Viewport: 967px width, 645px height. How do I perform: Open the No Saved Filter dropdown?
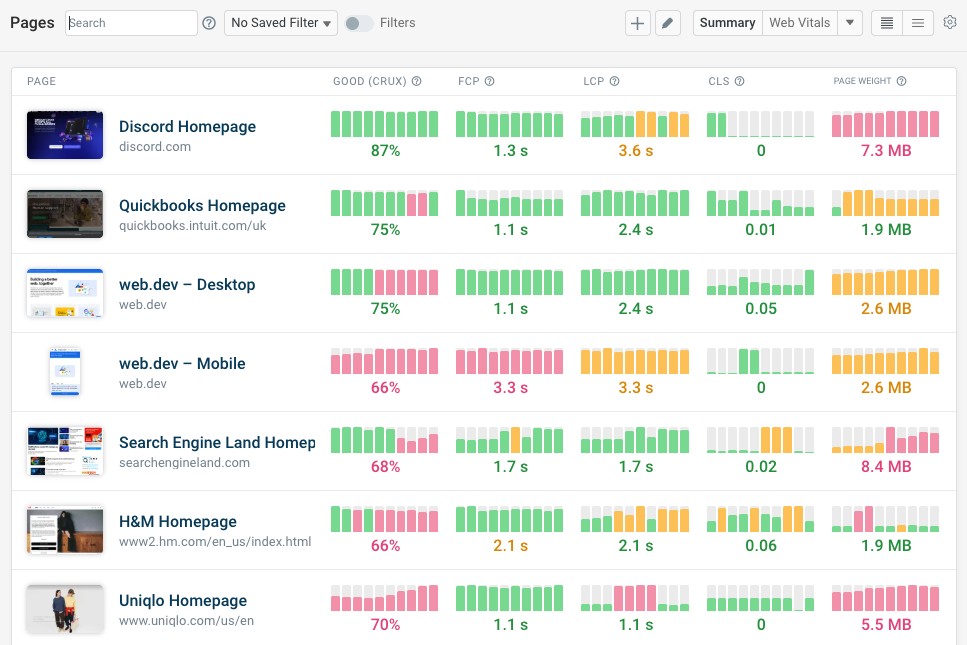(280, 22)
